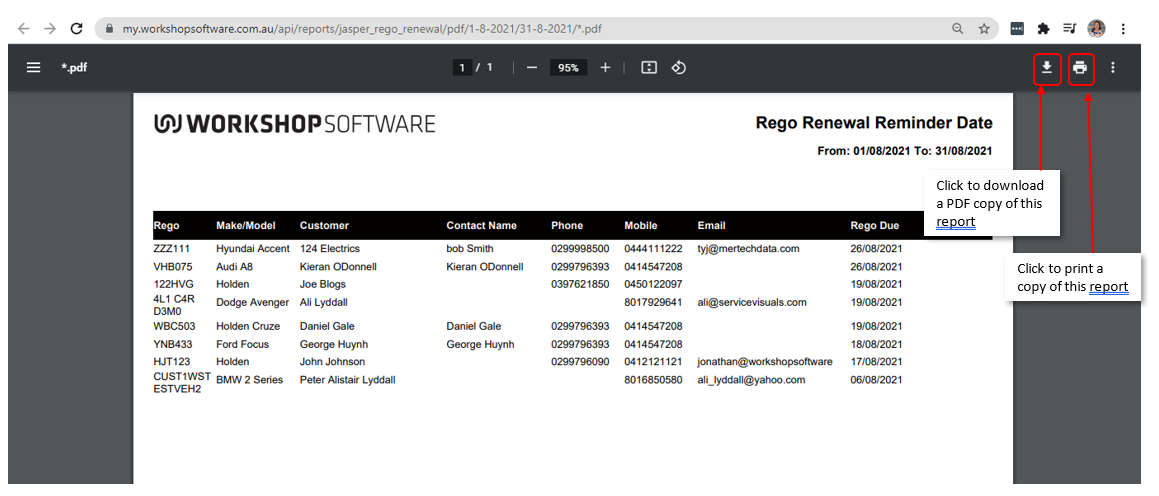Click the address bar URL

click(361, 29)
